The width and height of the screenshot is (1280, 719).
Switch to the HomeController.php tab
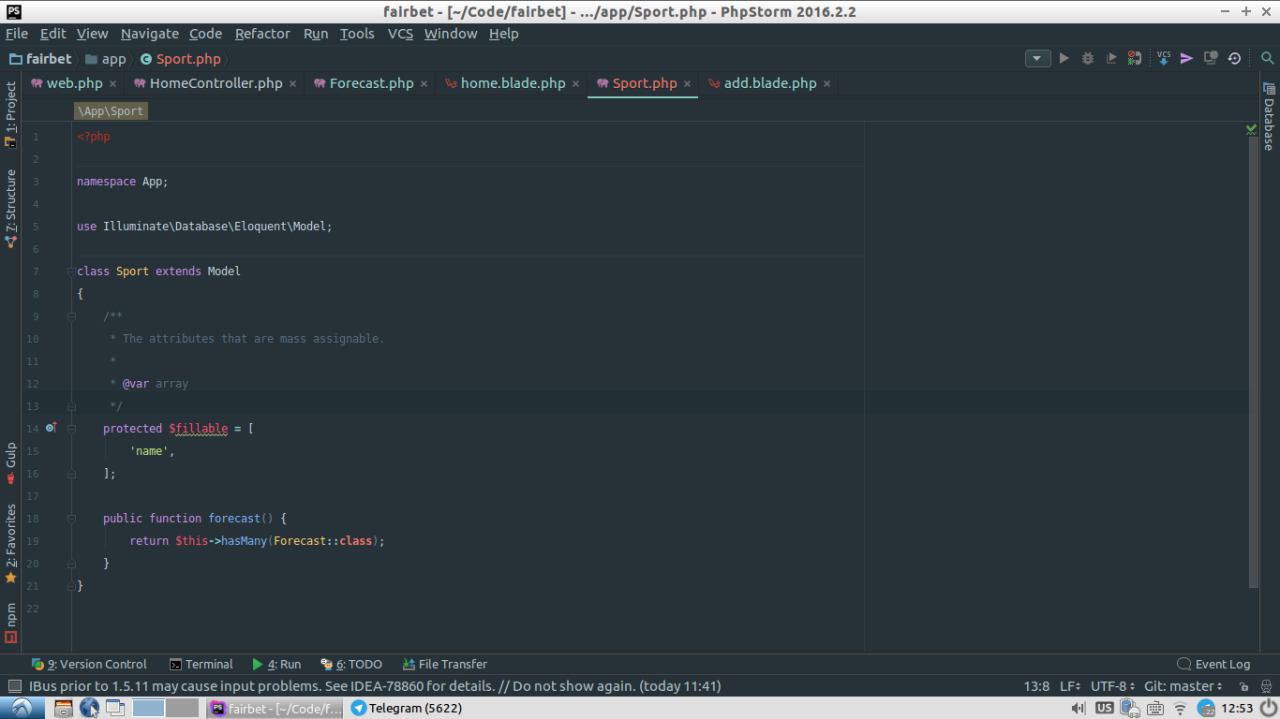[215, 83]
